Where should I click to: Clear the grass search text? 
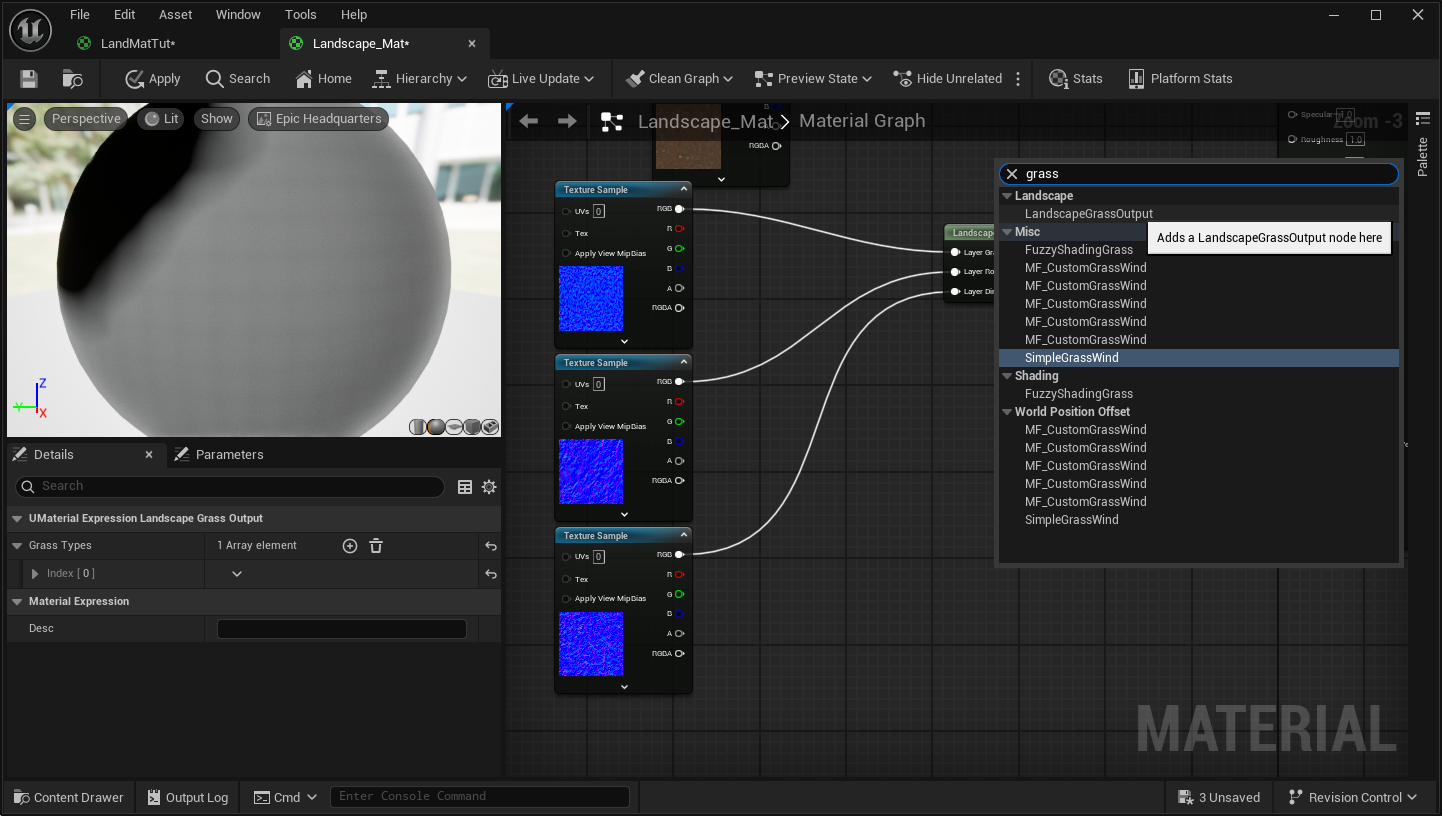(1012, 174)
